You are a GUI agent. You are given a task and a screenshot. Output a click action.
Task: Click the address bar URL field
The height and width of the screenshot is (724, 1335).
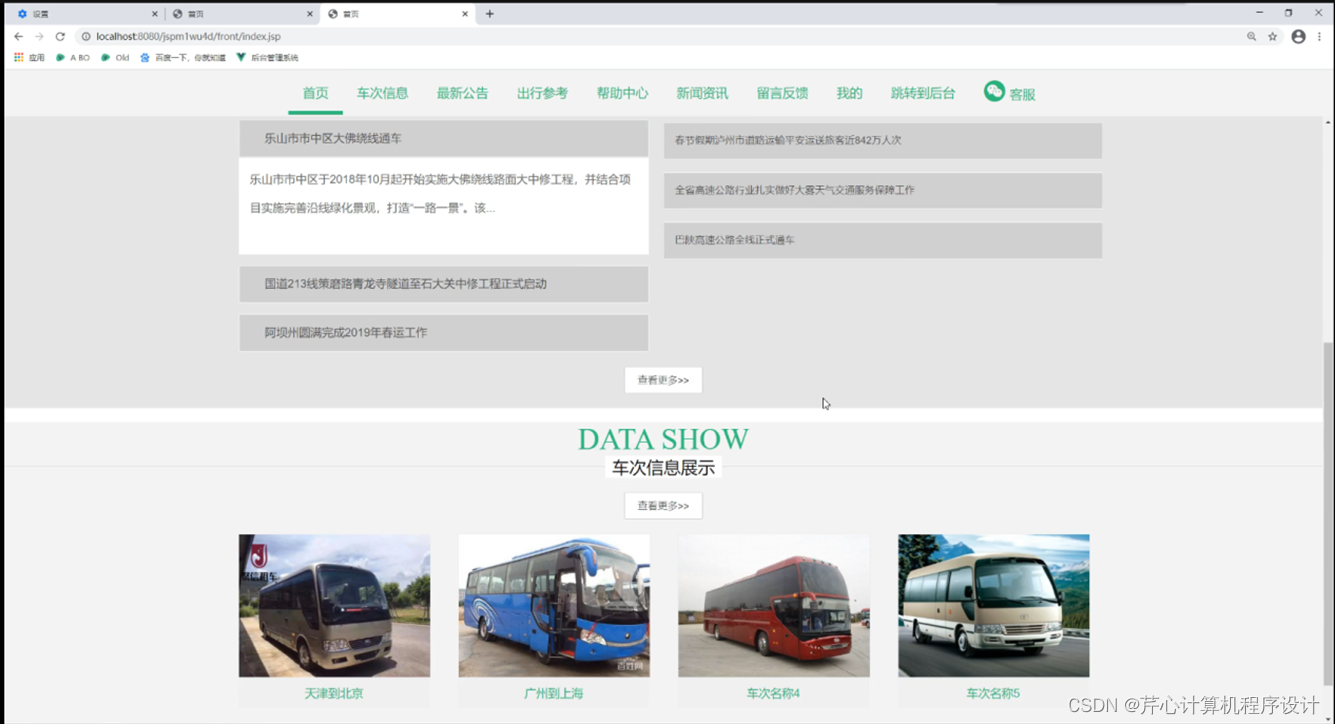(660, 36)
